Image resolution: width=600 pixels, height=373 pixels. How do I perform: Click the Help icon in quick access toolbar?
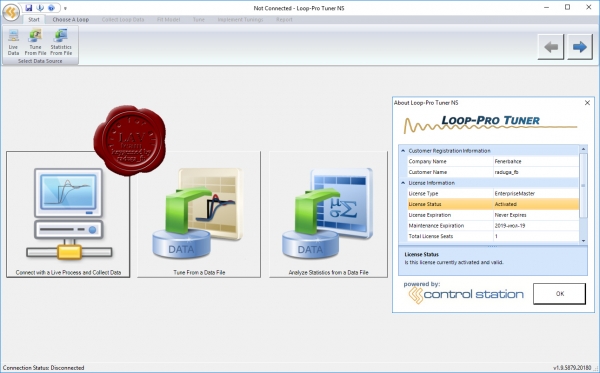tap(51, 8)
